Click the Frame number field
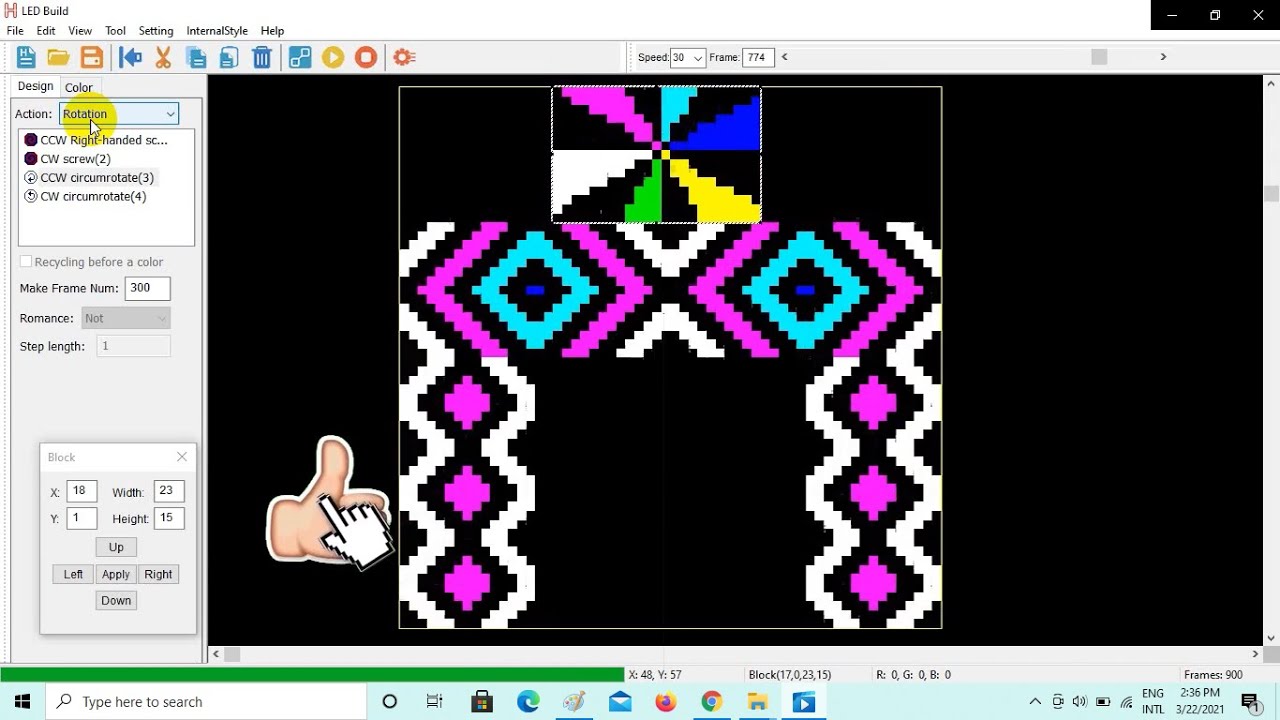 (757, 58)
